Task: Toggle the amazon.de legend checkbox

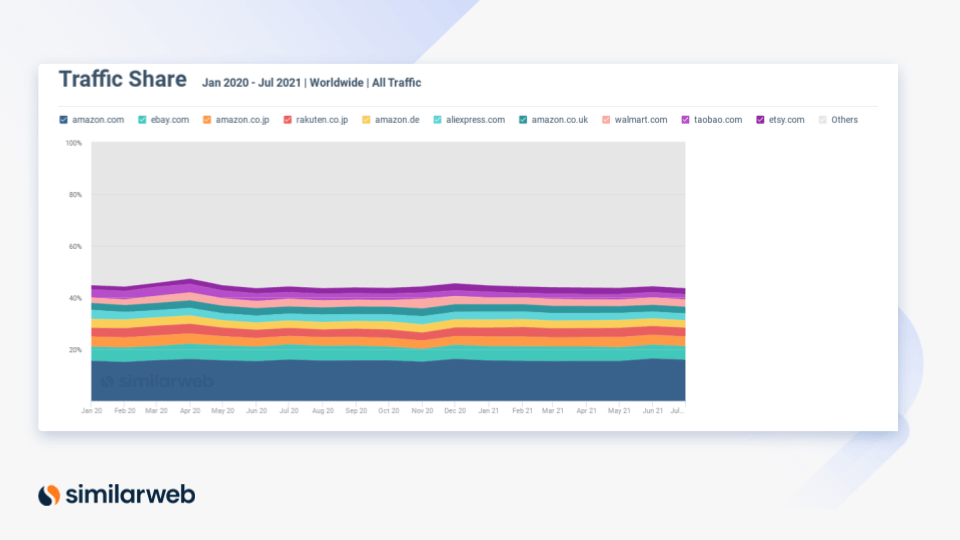Action: 366,120
